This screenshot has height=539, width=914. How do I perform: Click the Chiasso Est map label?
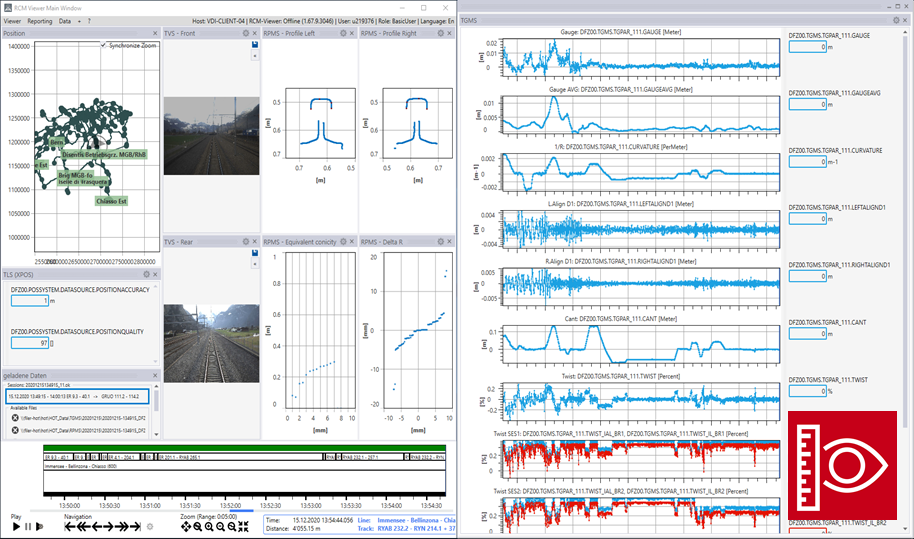pyautogui.click(x=111, y=201)
